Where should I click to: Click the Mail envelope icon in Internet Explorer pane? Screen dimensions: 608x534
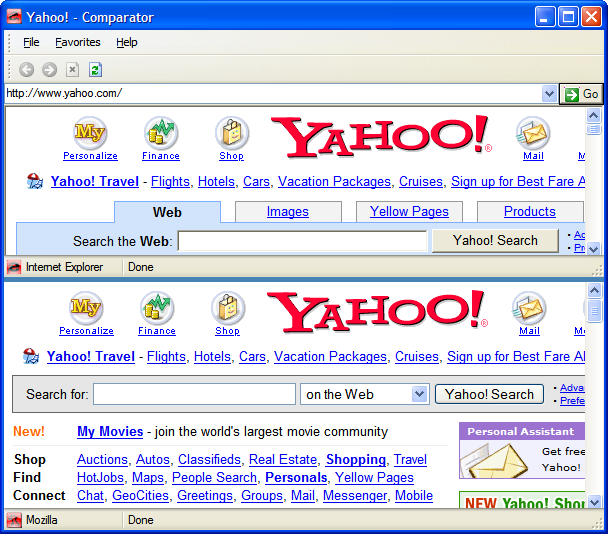pos(534,133)
